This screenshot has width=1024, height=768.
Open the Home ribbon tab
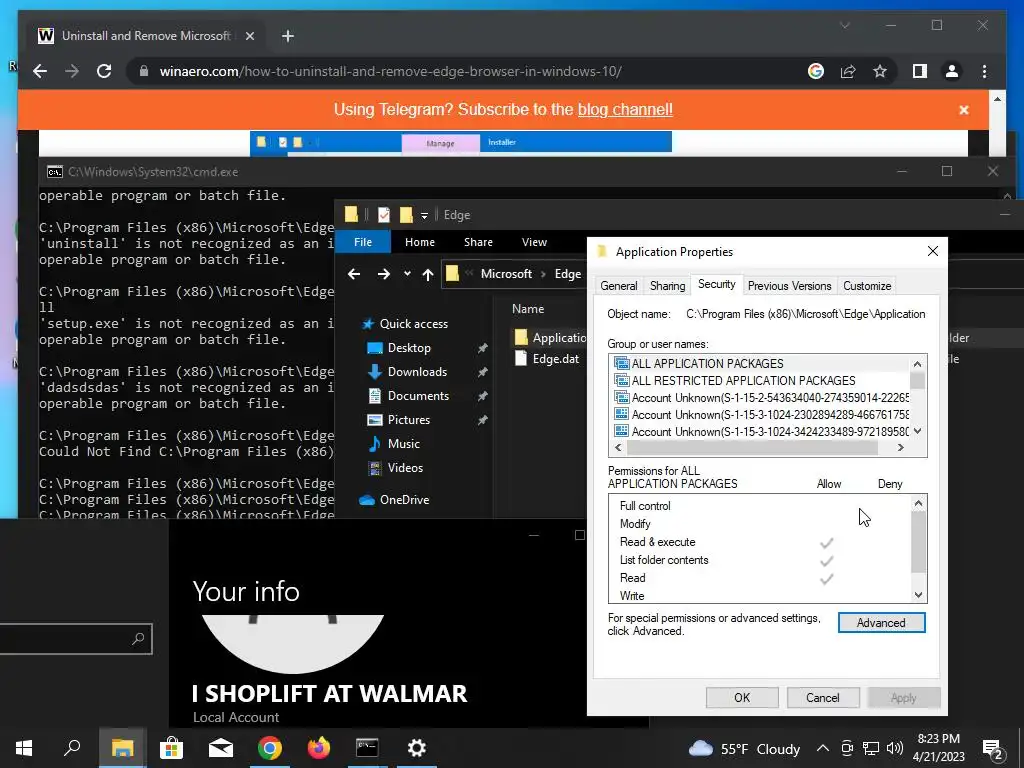tap(419, 242)
